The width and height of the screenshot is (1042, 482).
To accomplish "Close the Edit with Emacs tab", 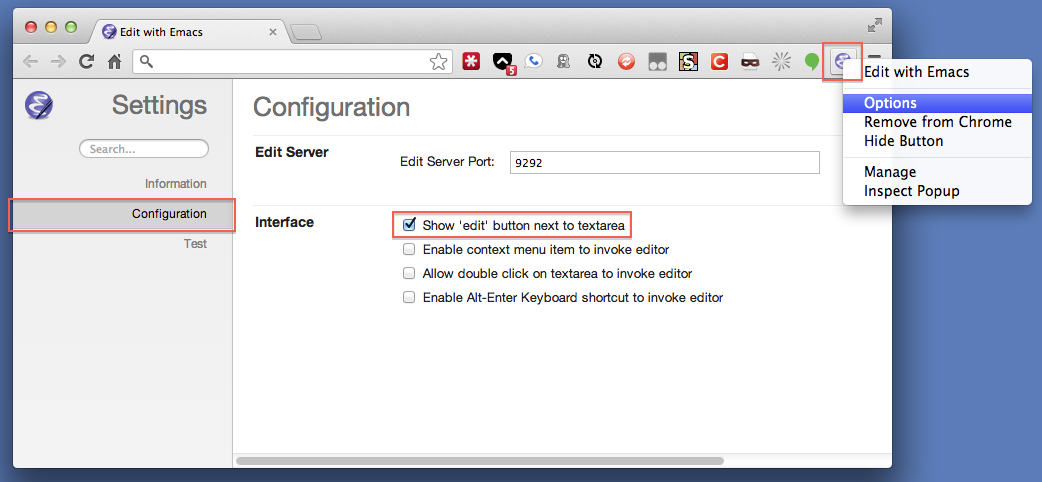I will [272, 32].
